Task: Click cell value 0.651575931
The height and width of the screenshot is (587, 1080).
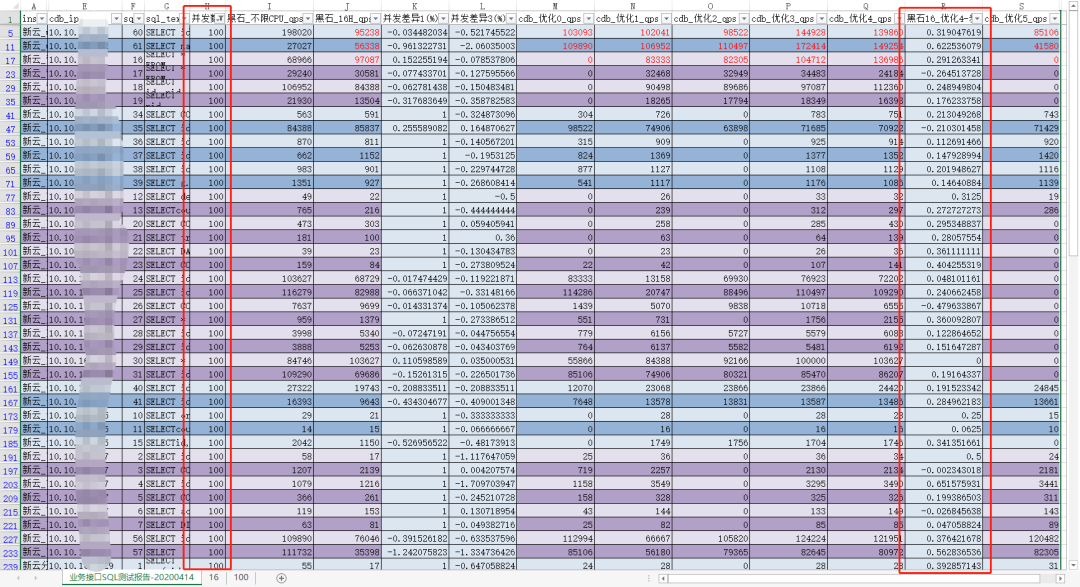Action: tap(944, 484)
